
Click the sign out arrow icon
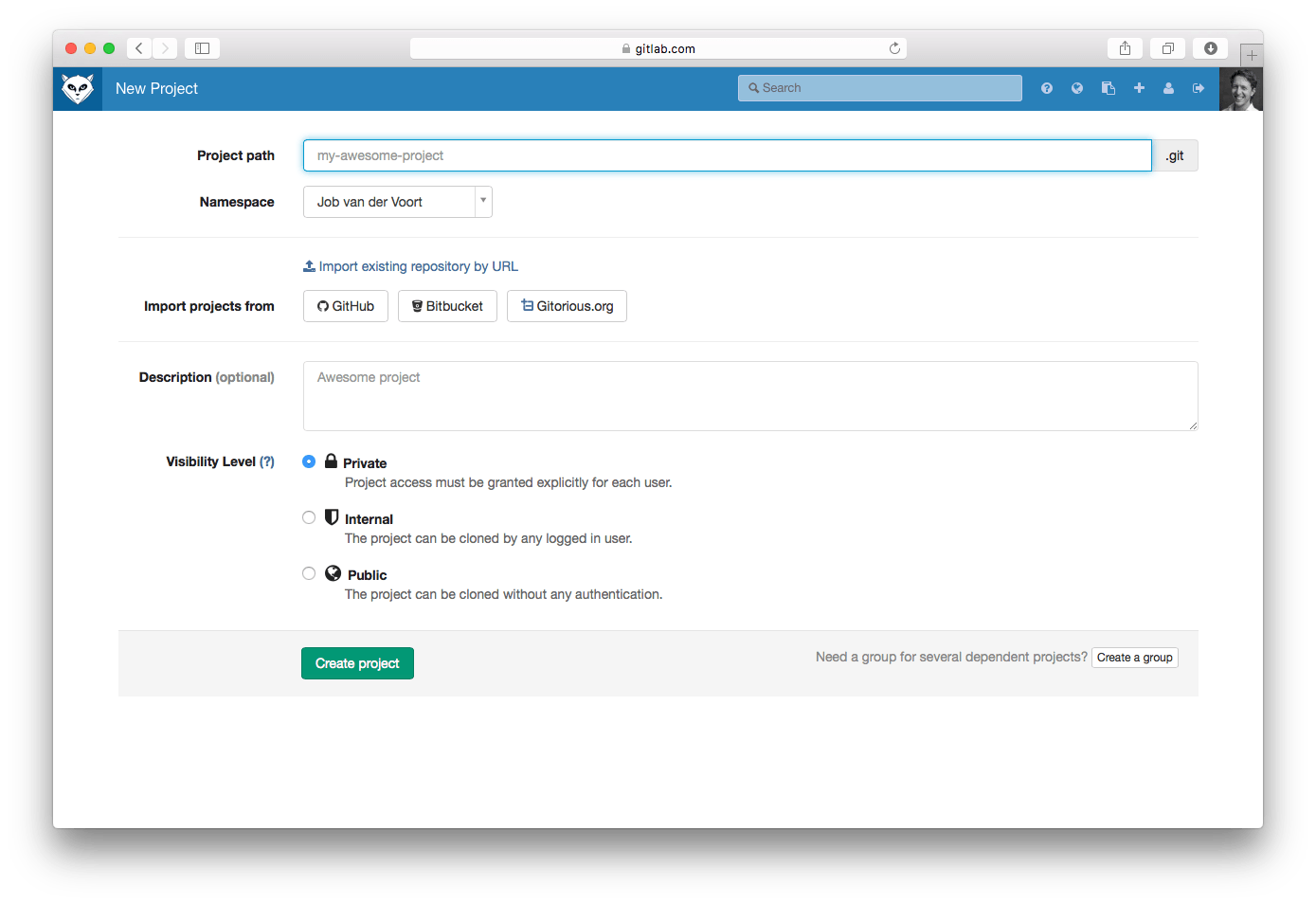(x=1199, y=88)
